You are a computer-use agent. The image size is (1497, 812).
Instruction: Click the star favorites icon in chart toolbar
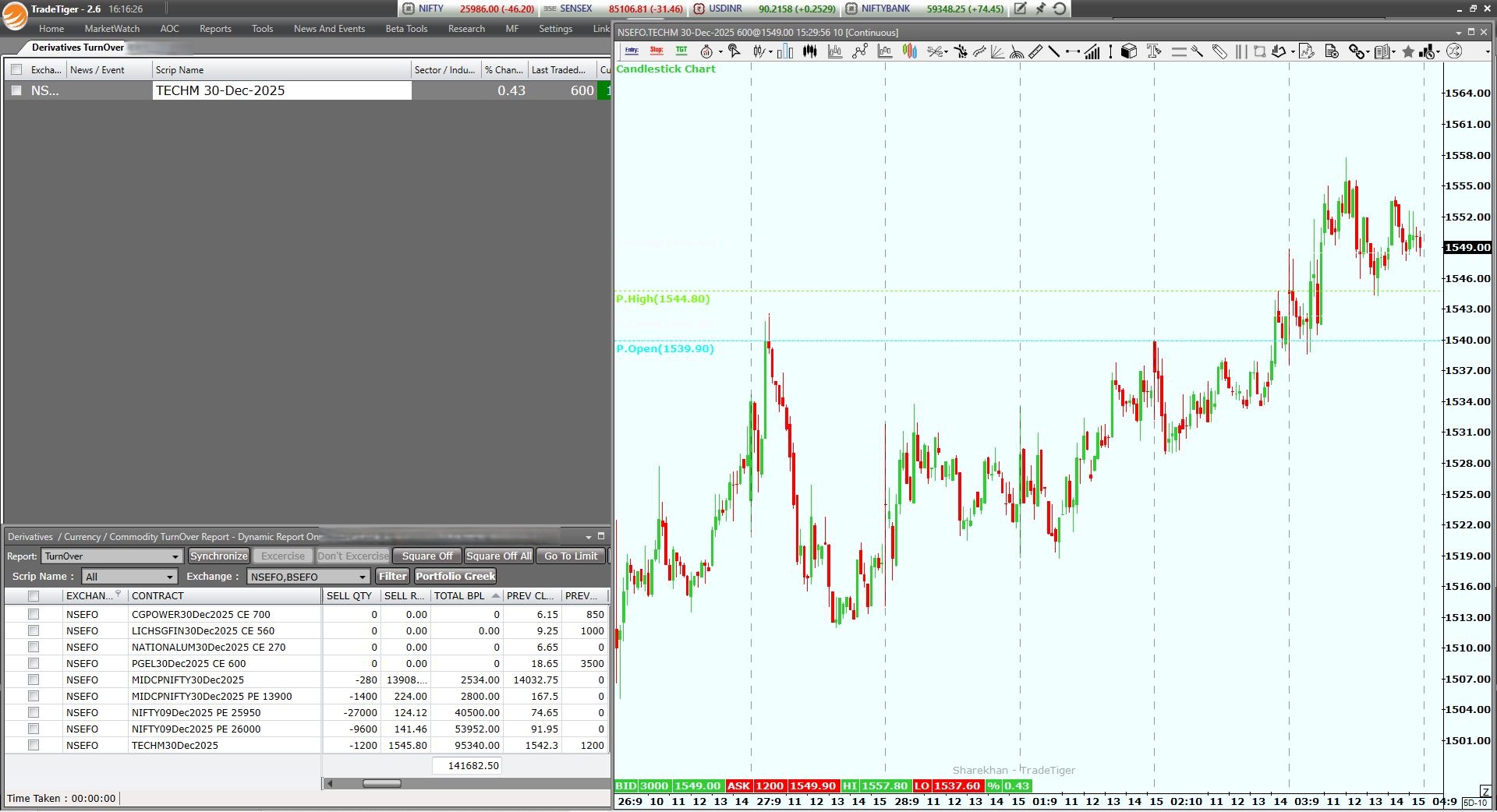click(1408, 52)
